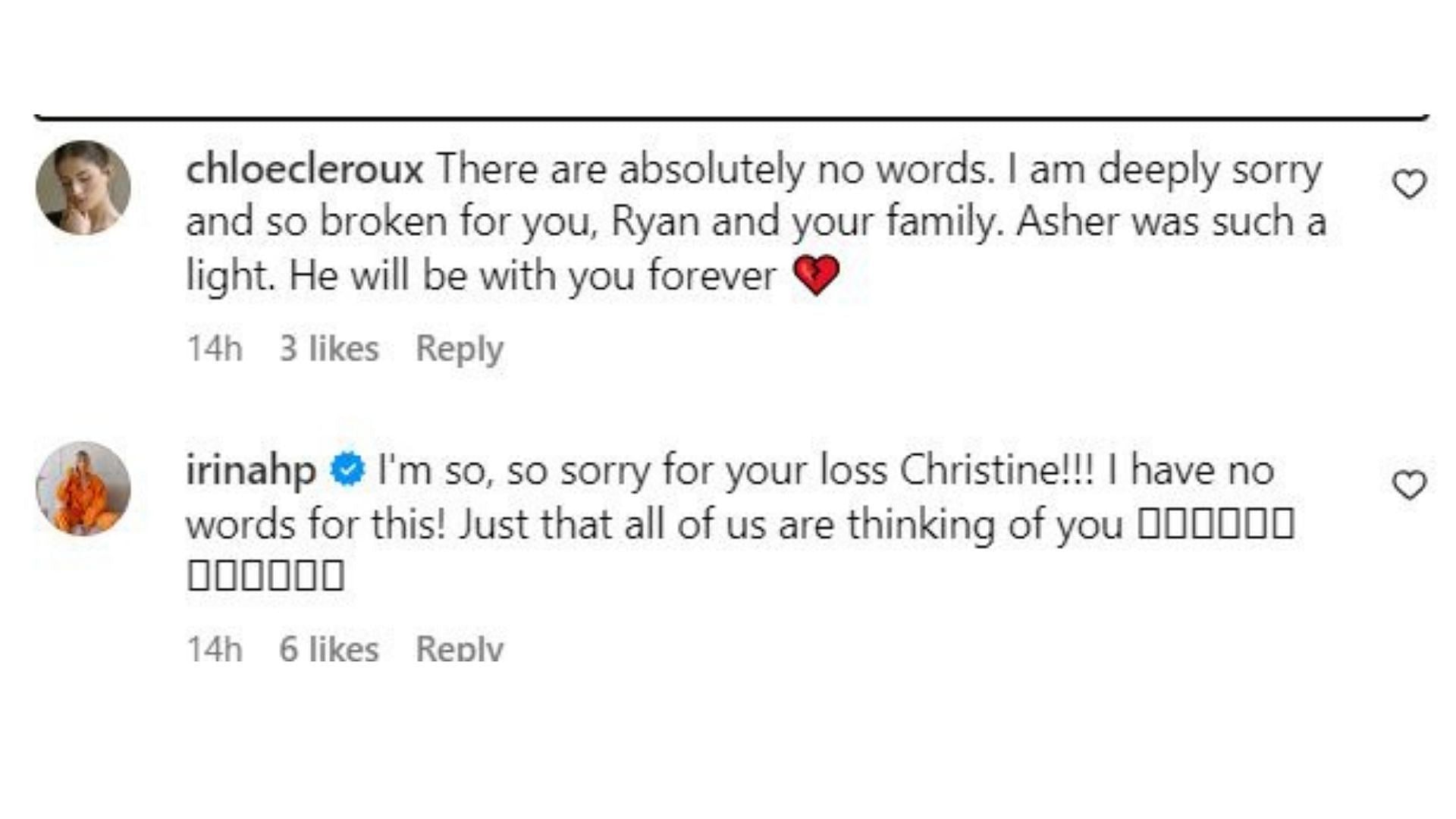Reply to chloecleroux's comment
The height and width of the screenshot is (819, 1456).
(x=460, y=350)
